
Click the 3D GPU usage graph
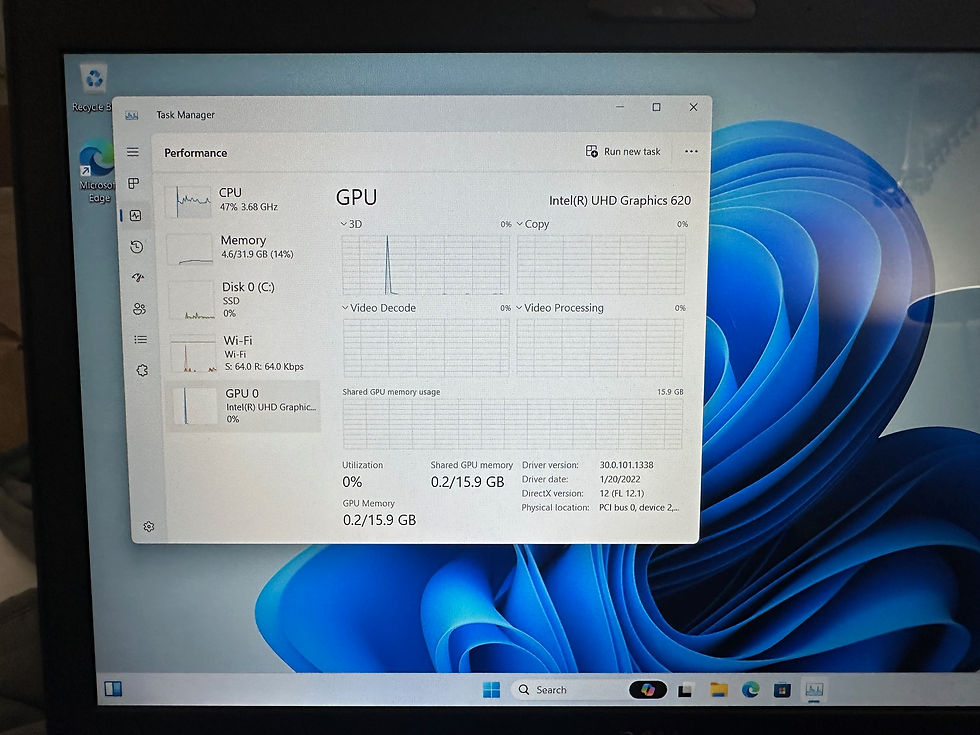click(x=426, y=264)
